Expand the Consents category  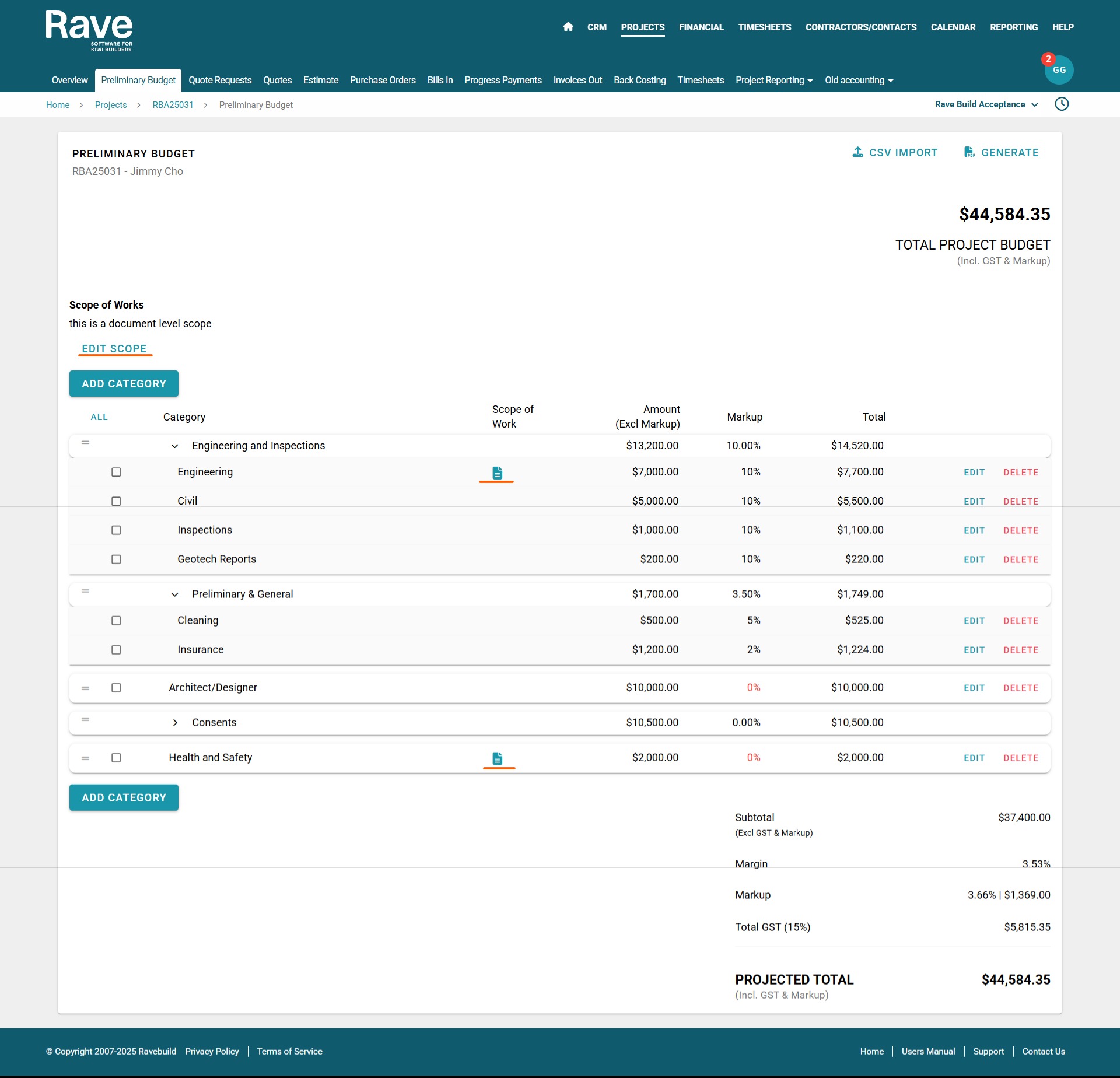tap(175, 723)
